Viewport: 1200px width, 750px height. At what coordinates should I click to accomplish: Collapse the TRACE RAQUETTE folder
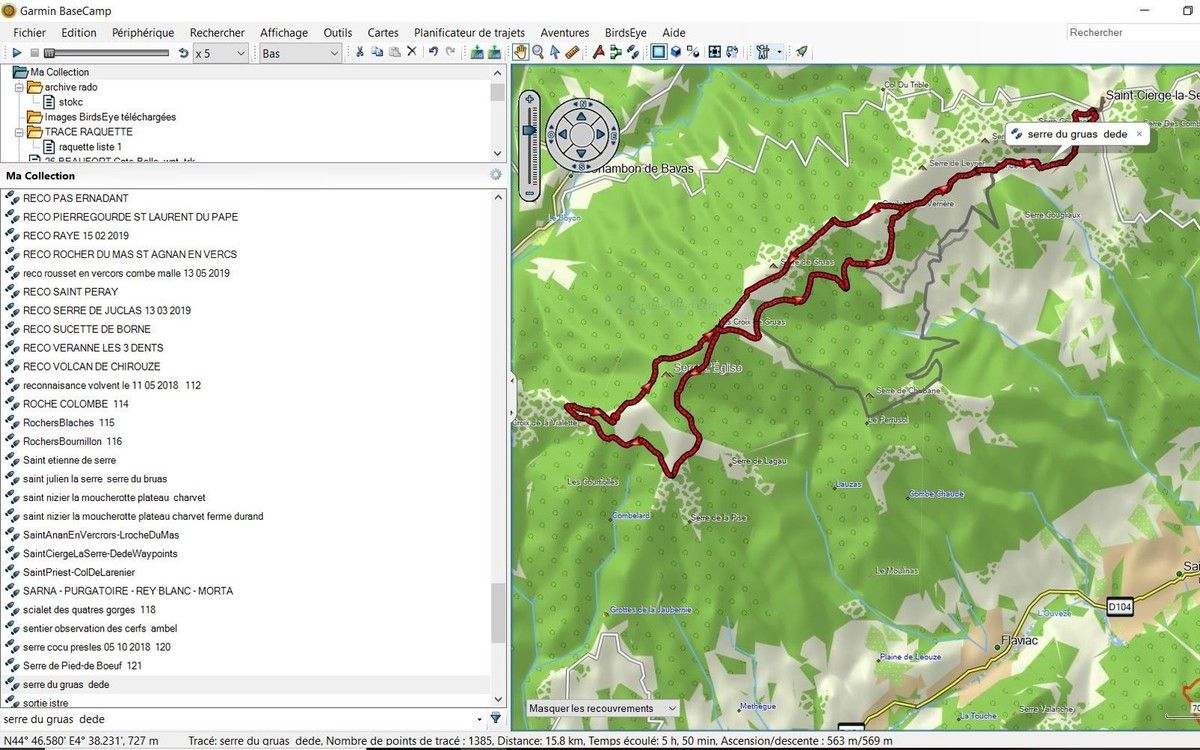point(19,132)
